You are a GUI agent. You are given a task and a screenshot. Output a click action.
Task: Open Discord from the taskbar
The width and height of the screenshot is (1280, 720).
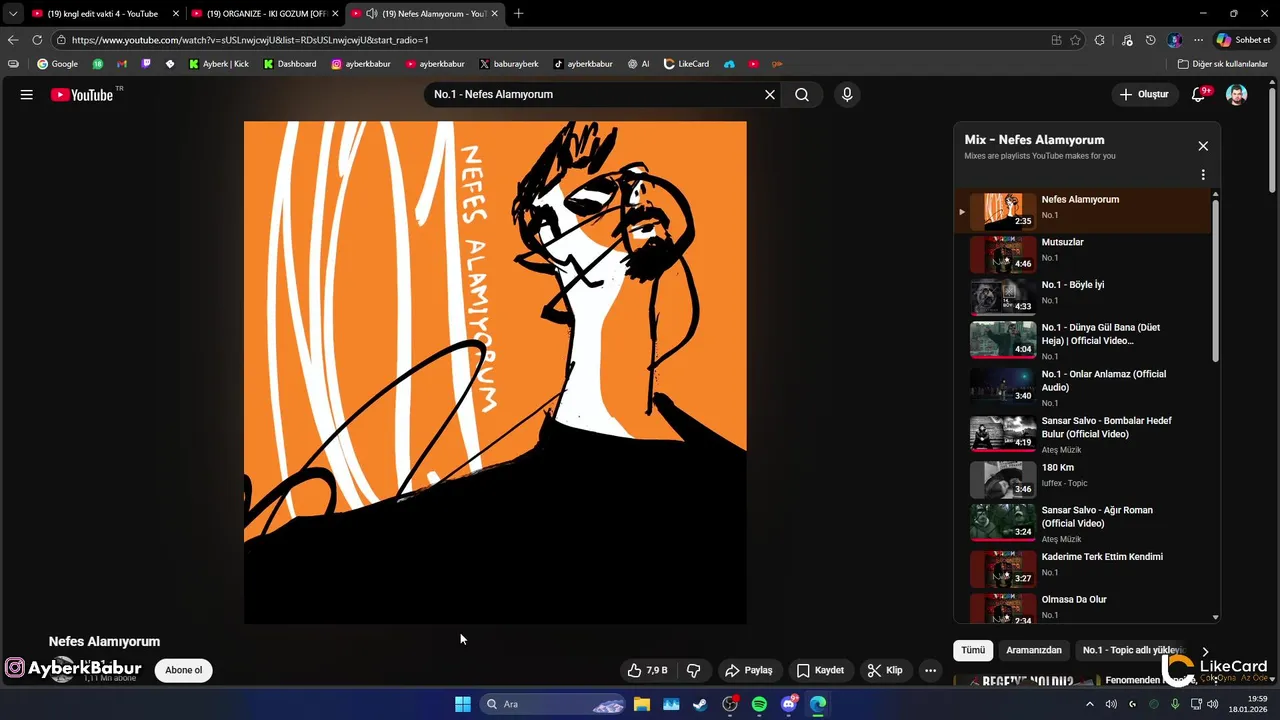coord(789,704)
